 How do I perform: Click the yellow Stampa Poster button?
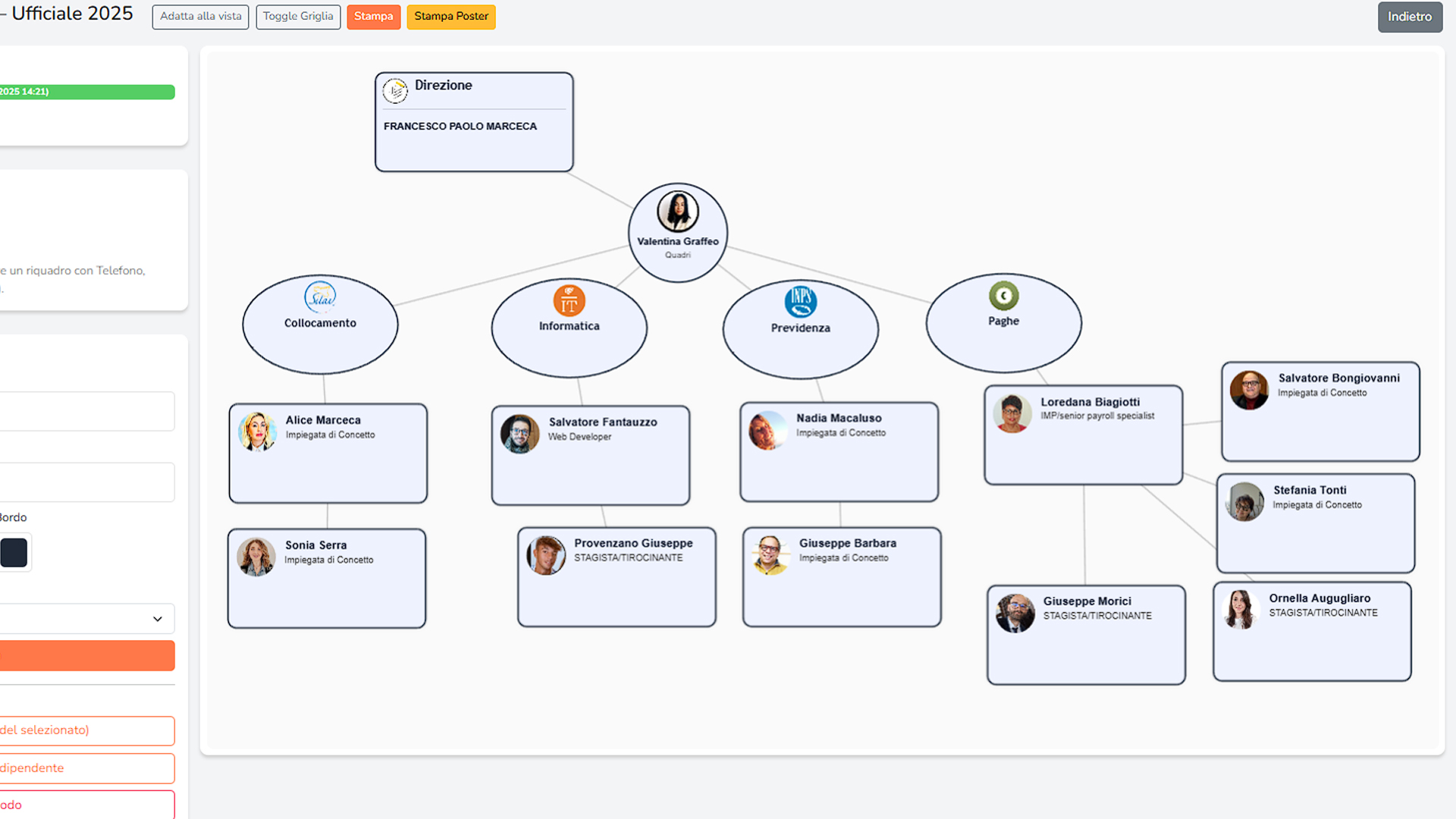pyautogui.click(x=450, y=17)
